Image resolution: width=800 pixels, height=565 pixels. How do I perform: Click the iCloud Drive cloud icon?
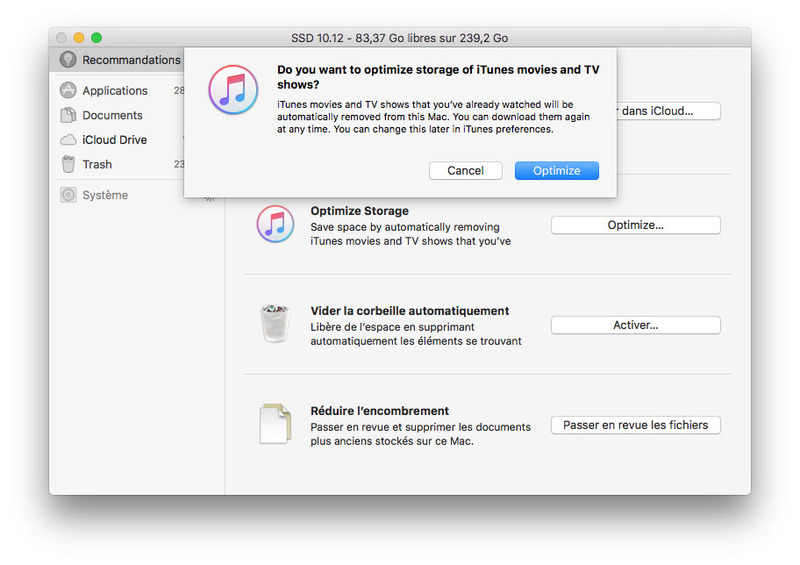[68, 140]
